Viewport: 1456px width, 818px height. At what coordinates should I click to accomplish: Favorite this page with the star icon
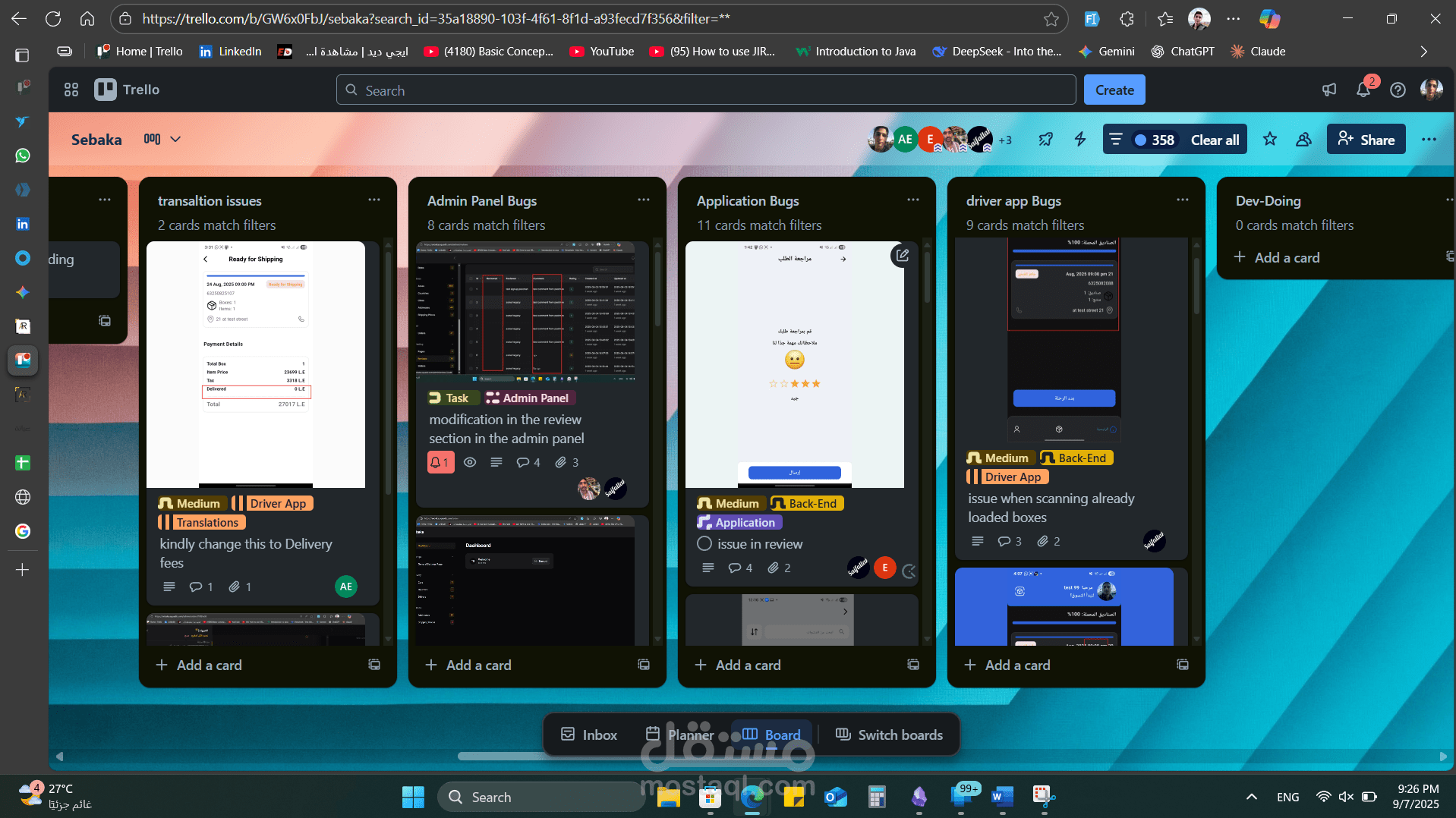(x=1051, y=19)
